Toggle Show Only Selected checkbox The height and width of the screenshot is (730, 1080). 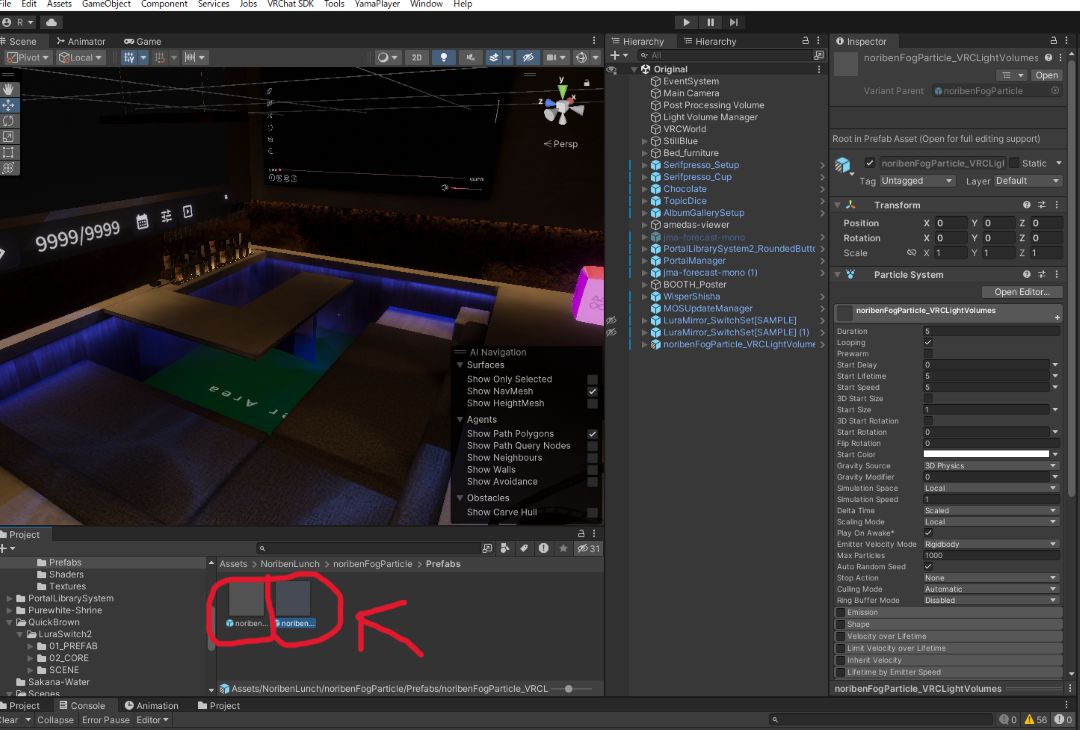pyautogui.click(x=592, y=379)
